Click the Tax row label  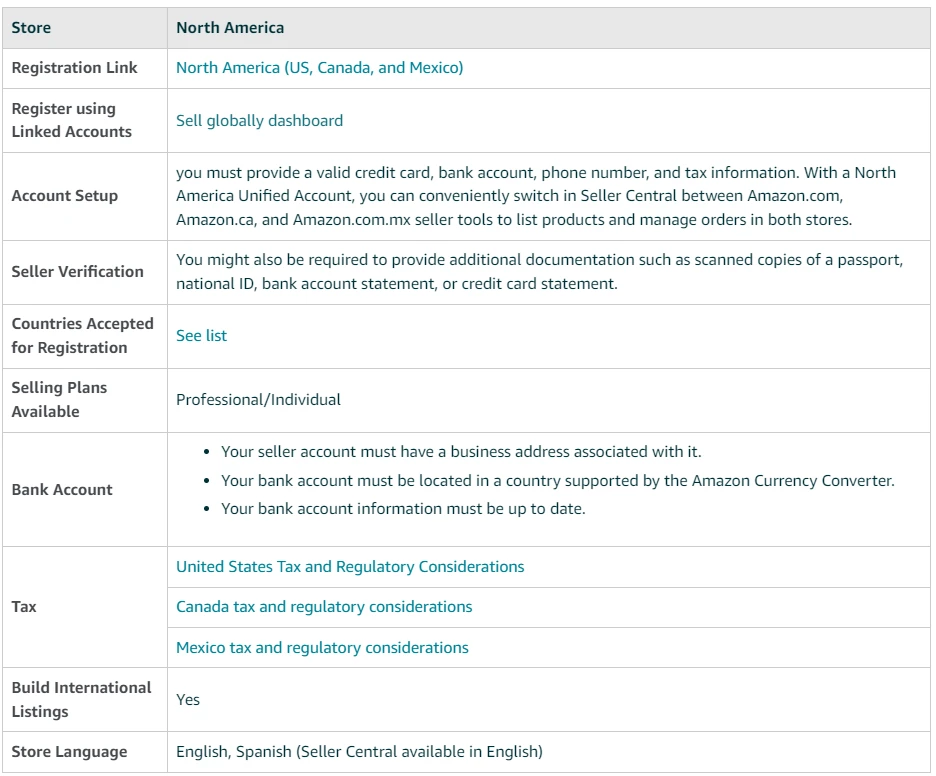(x=24, y=607)
